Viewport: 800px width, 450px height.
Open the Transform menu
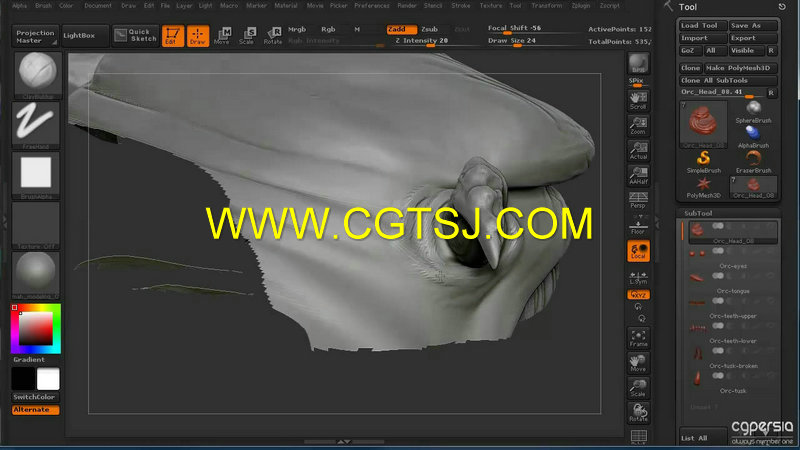point(546,6)
